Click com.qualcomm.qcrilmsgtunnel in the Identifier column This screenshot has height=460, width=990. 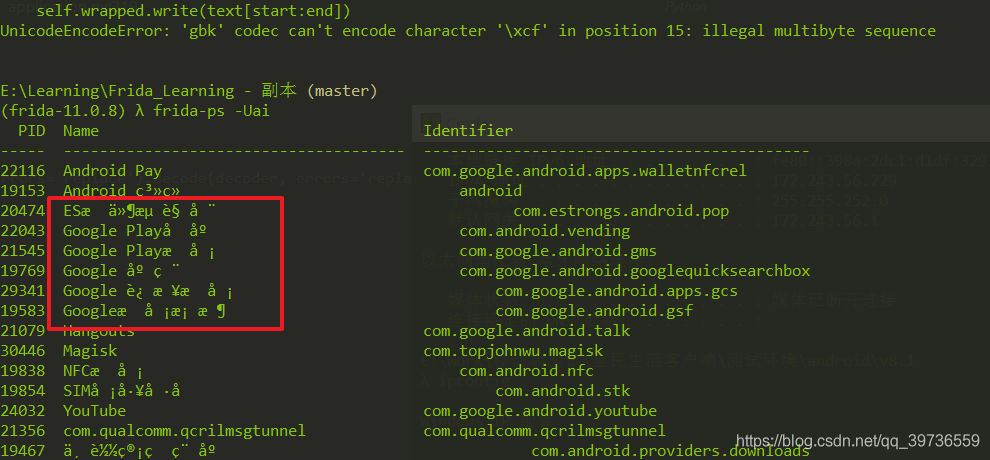544,431
